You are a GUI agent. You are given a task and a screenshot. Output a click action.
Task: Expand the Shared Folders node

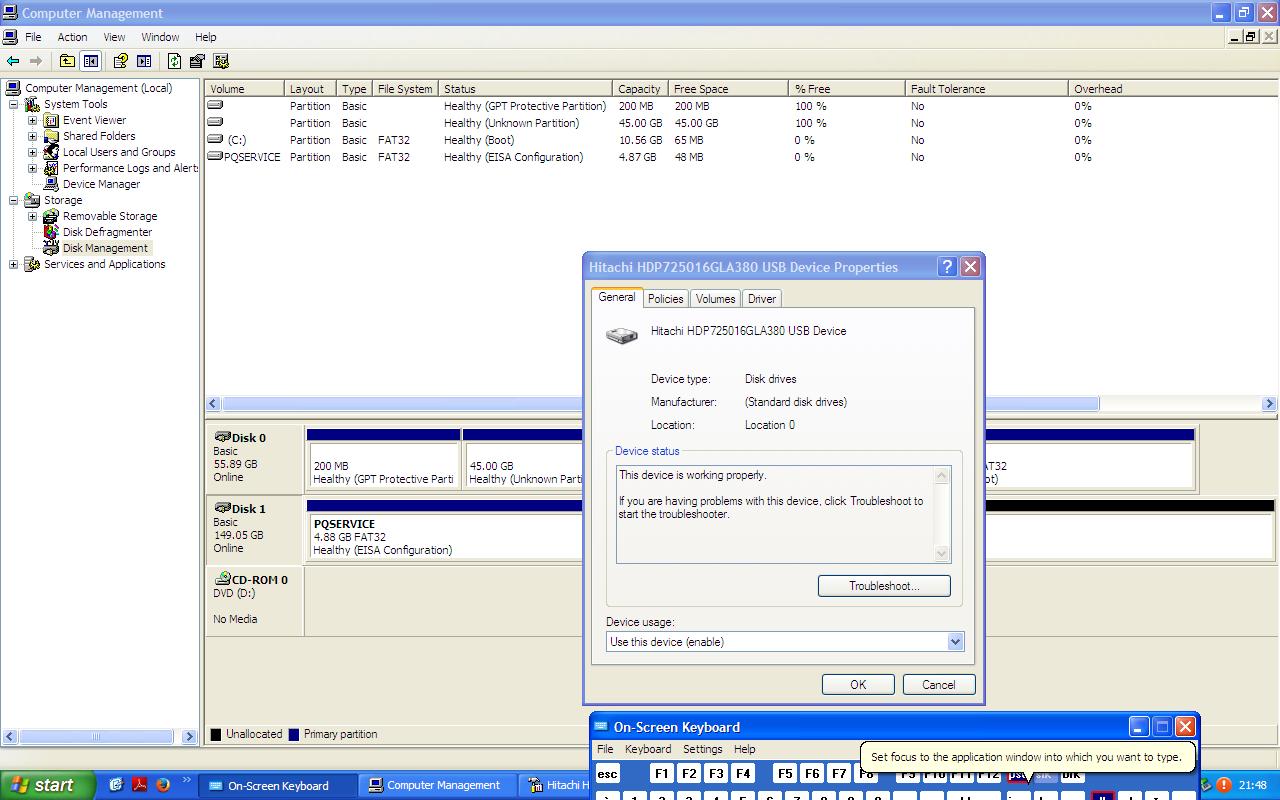tap(32, 136)
